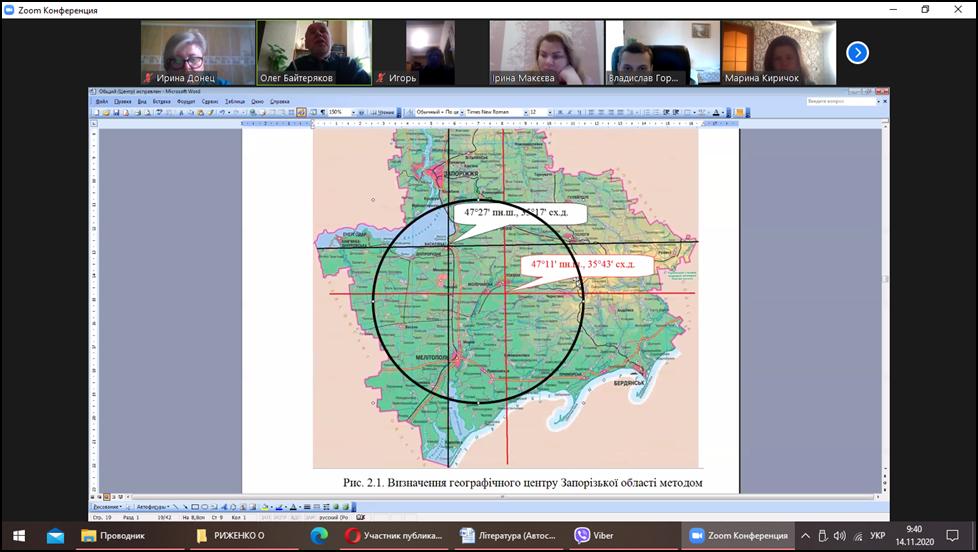The width and height of the screenshot is (978, 552).
Task: Select the Rectangle drawing tool
Action: tap(195, 507)
